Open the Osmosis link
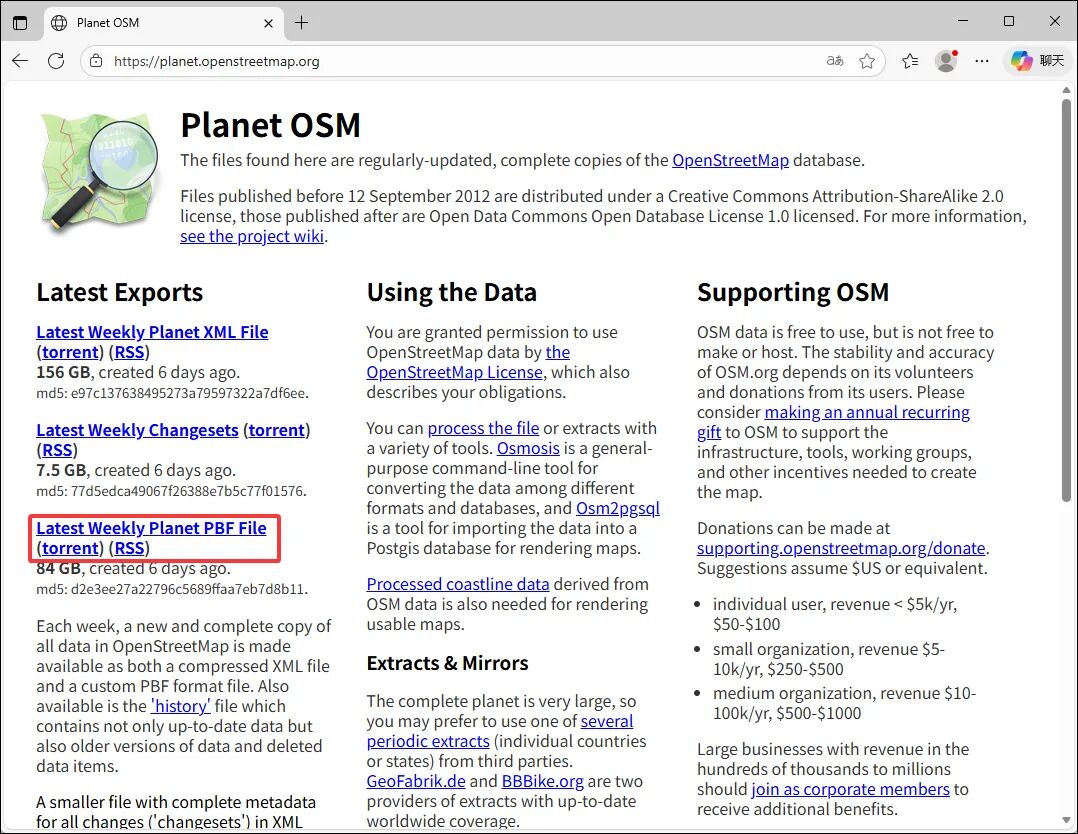 pos(528,448)
